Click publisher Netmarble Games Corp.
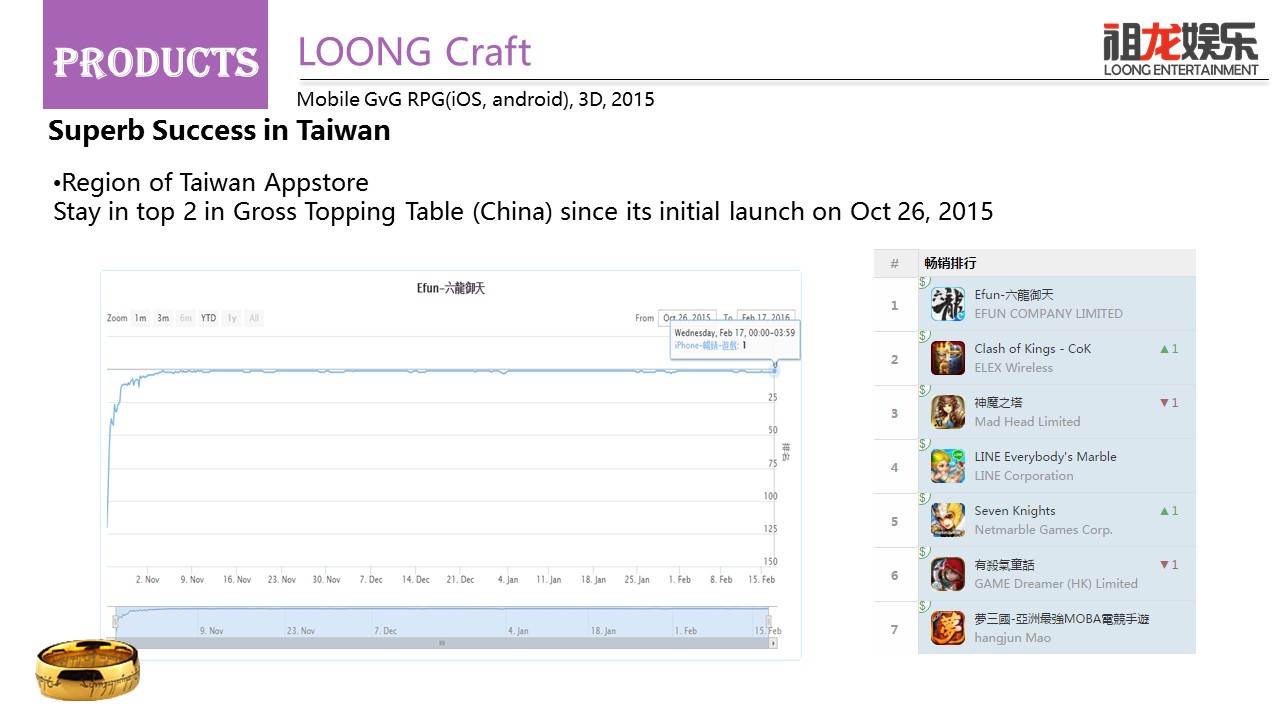 pyautogui.click(x=1044, y=530)
